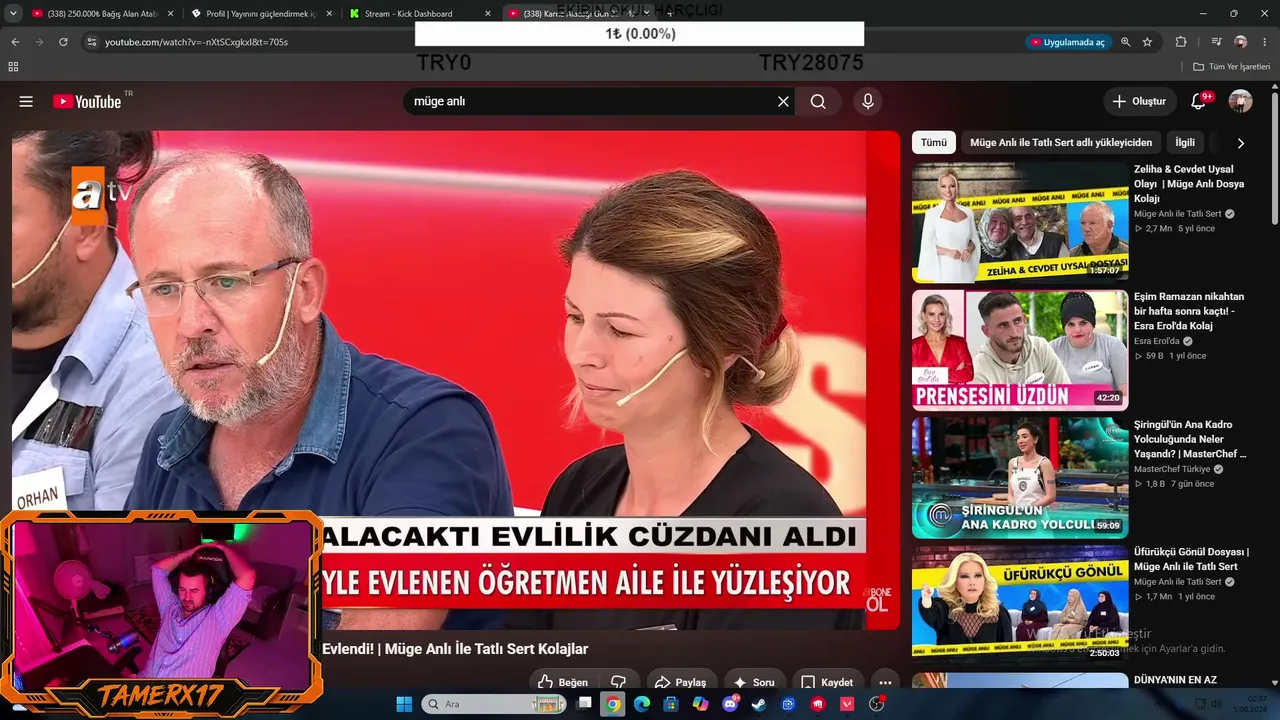Open 'Zeliha & Cevdet Uysal Olayı' video thumbnail
1280x720 pixels.
click(1020, 222)
